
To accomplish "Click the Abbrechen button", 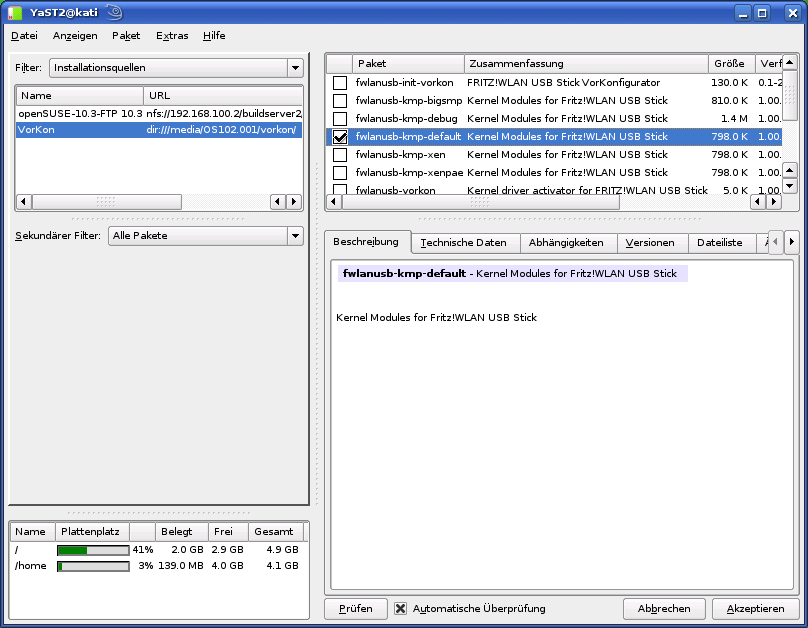I will 664,608.
